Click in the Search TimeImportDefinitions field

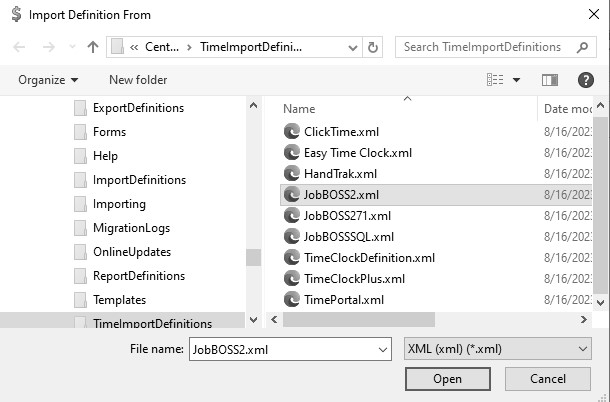tap(482, 47)
